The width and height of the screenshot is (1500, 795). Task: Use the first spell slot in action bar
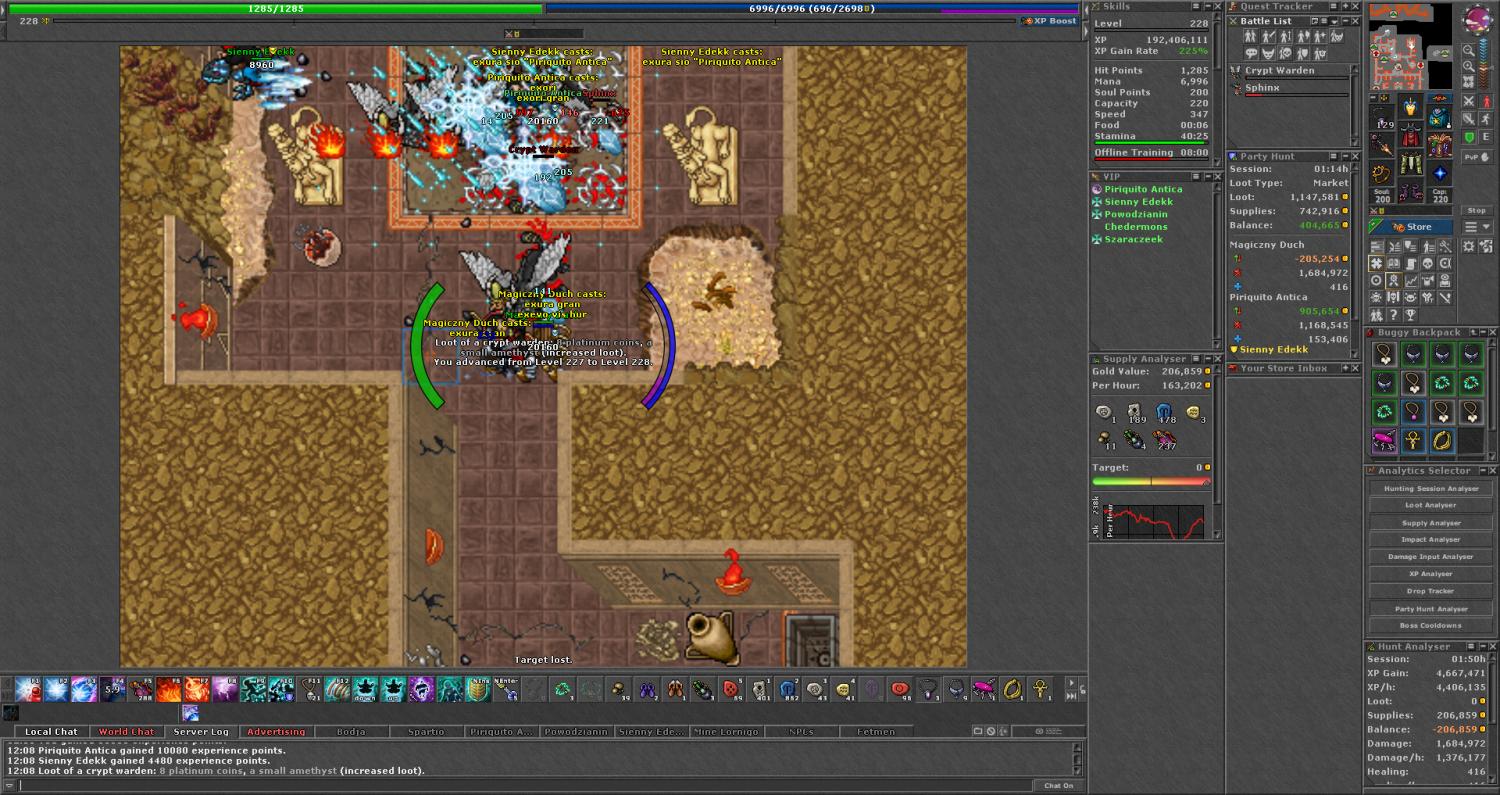28,688
